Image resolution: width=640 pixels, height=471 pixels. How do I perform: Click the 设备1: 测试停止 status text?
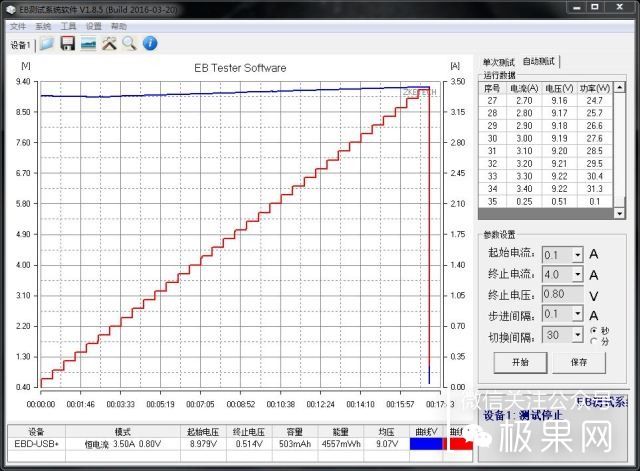click(523, 416)
